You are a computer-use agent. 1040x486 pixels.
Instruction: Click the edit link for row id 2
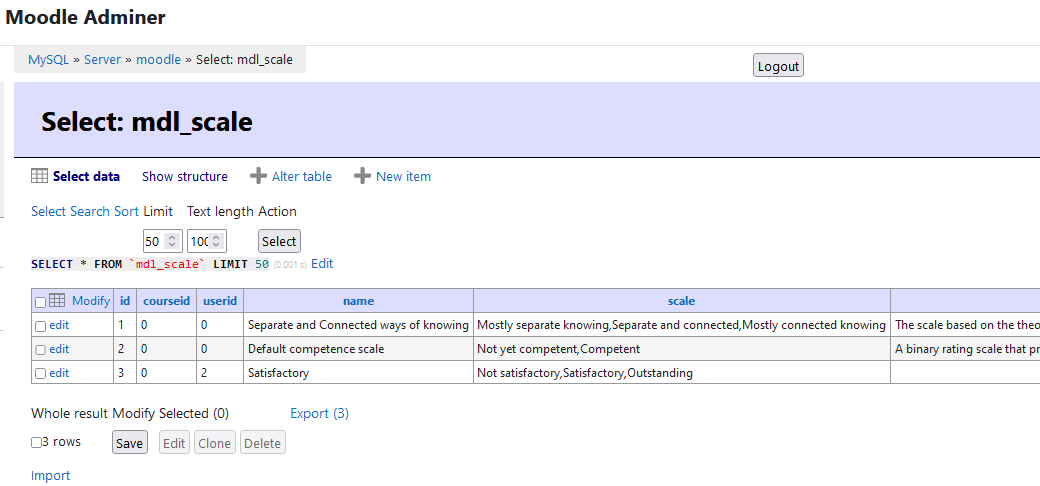(59, 349)
